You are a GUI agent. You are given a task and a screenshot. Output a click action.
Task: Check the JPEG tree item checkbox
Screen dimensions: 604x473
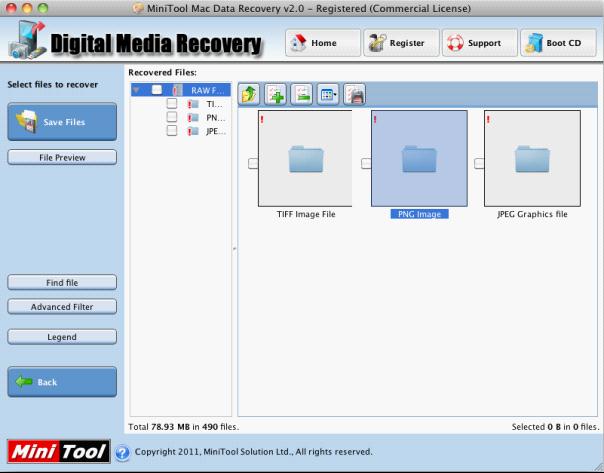coord(172,131)
